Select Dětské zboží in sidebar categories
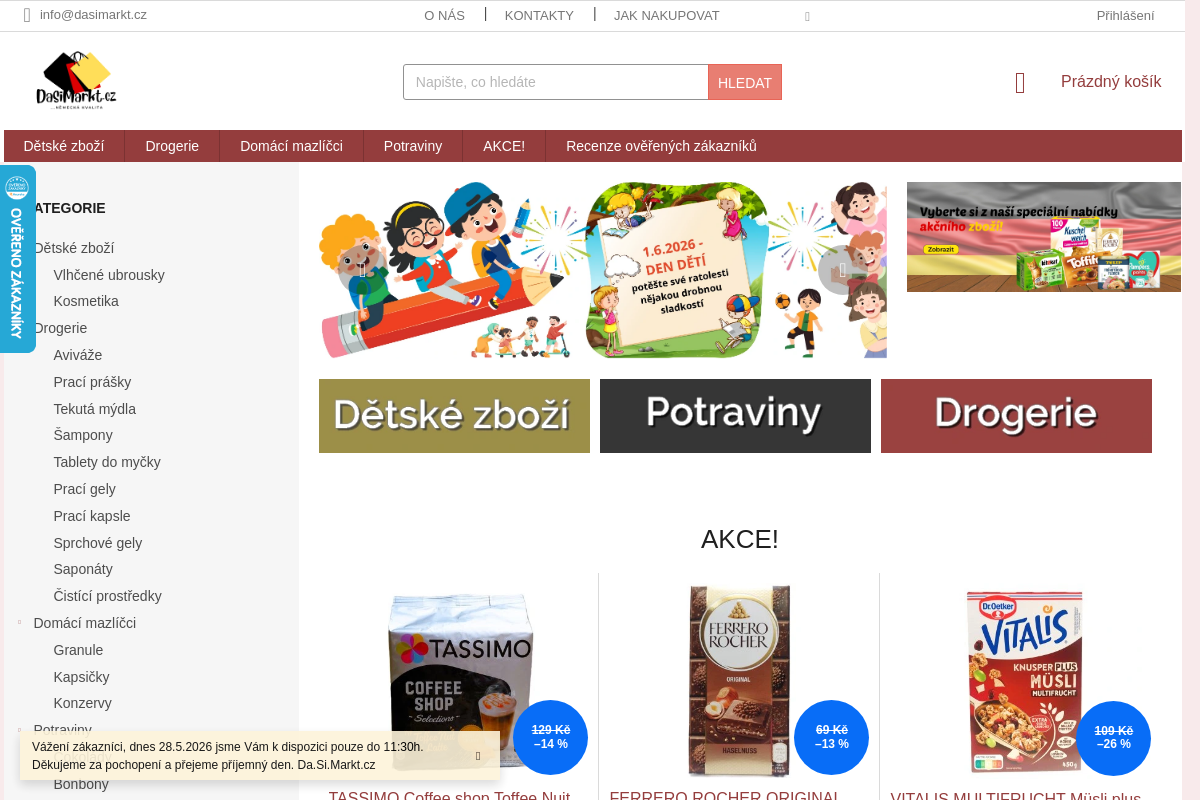 click(74, 248)
